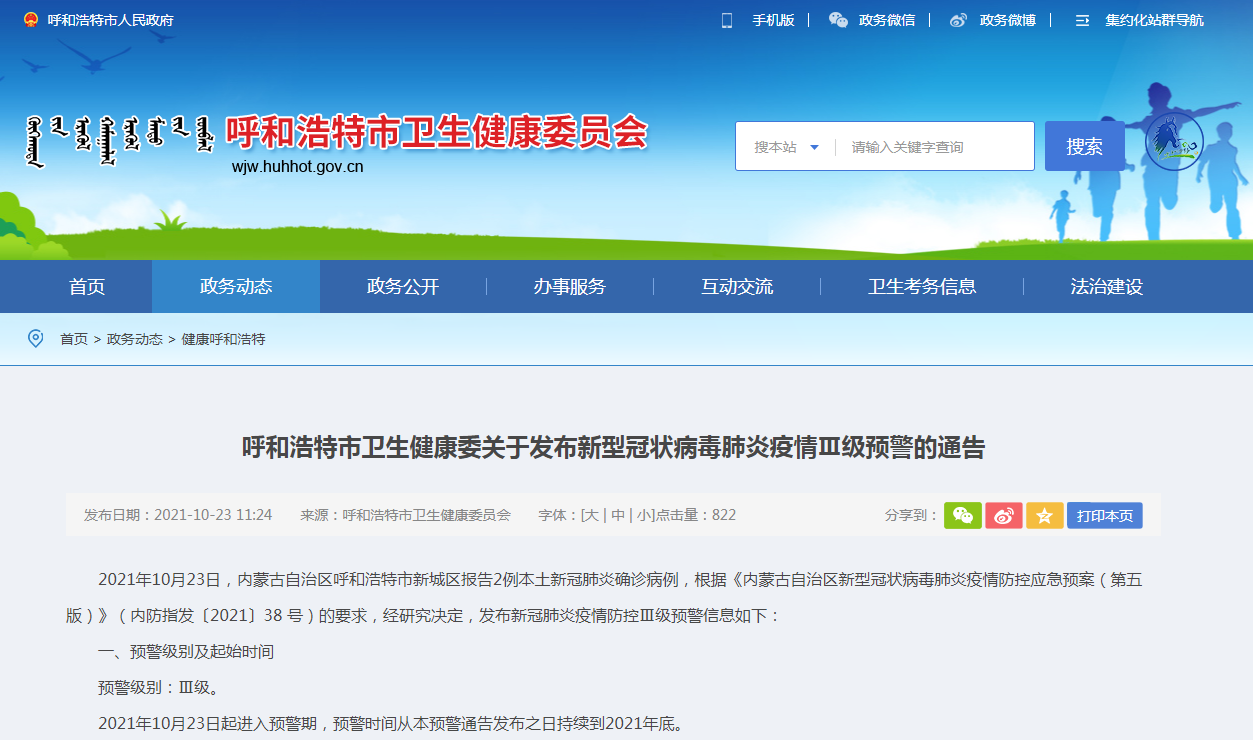Share article via the red Weibo icon

click(1003, 515)
